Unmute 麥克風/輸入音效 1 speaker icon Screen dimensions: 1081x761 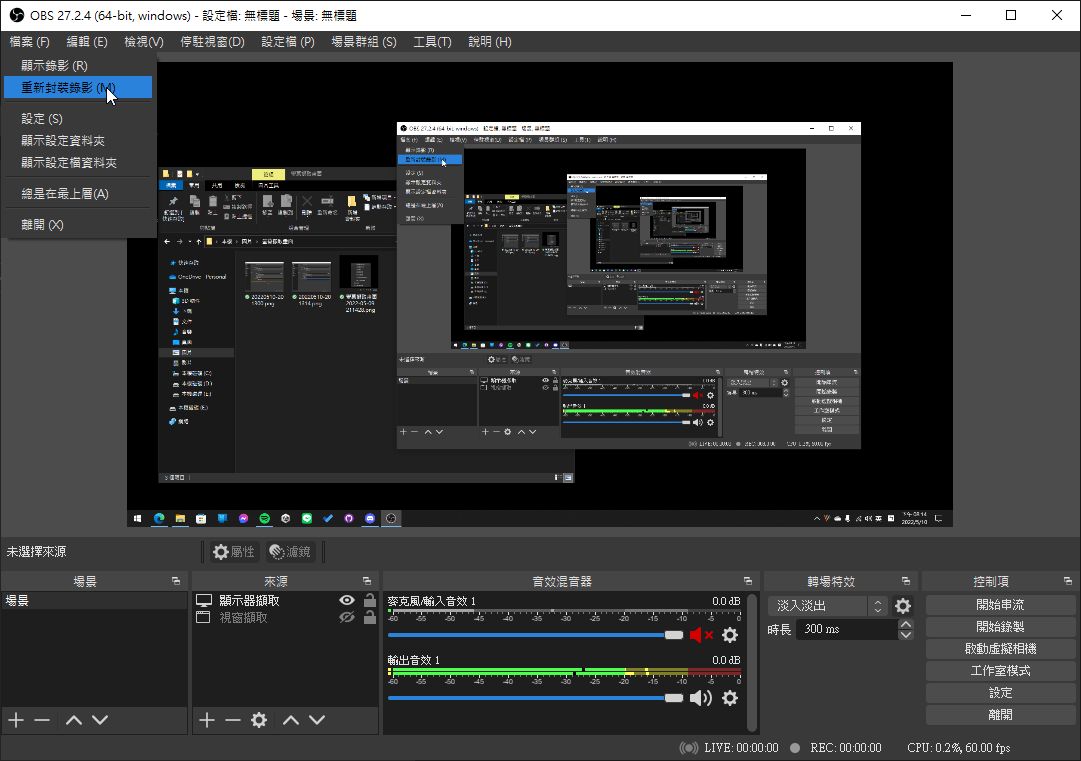701,635
